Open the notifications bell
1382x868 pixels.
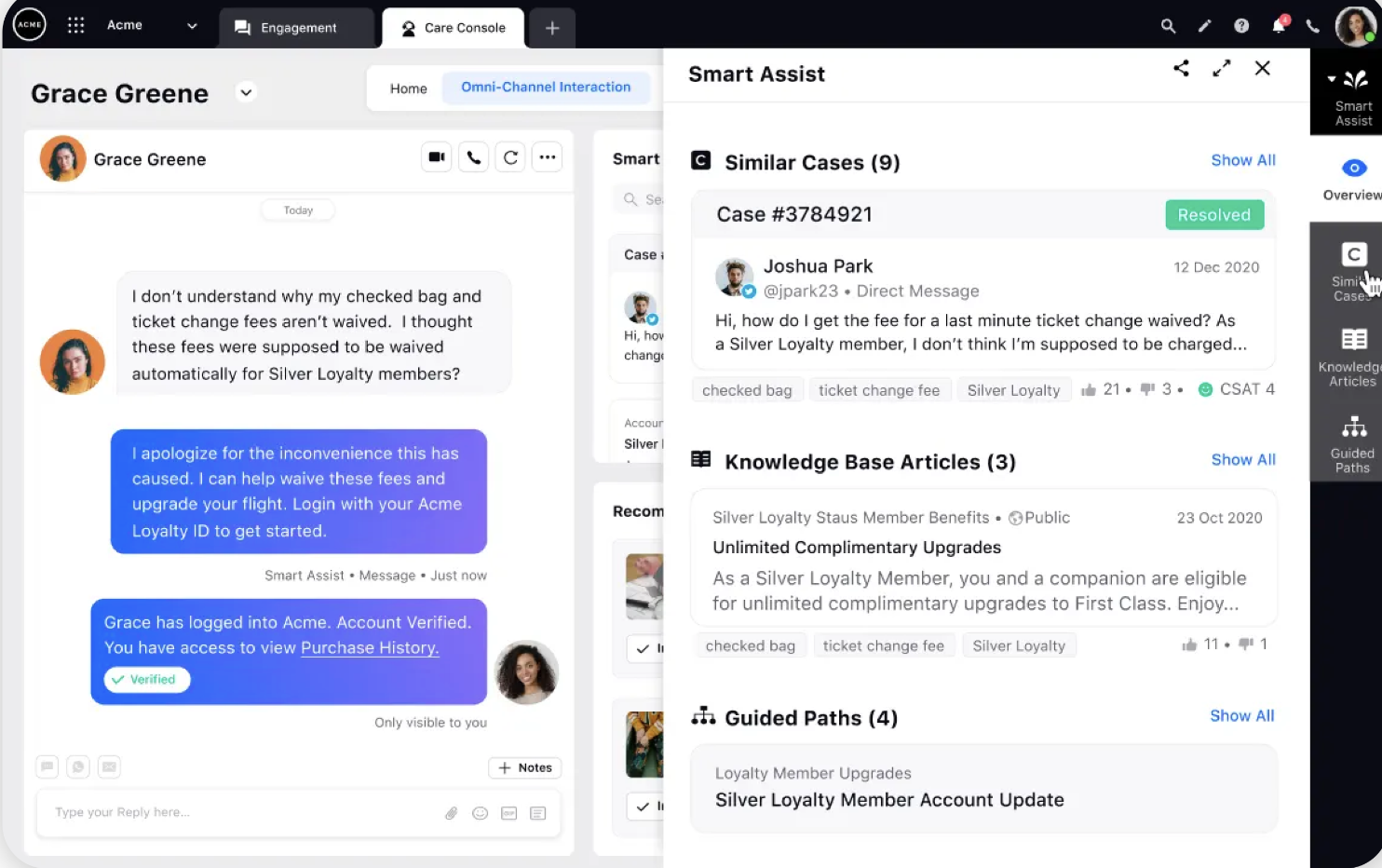click(x=1279, y=25)
